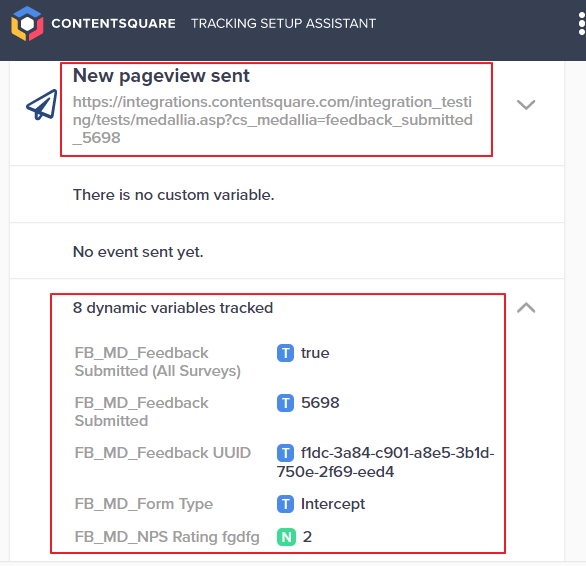
Task: Select the FB_MD_Feedback UUID variable label
Action: (x=163, y=453)
